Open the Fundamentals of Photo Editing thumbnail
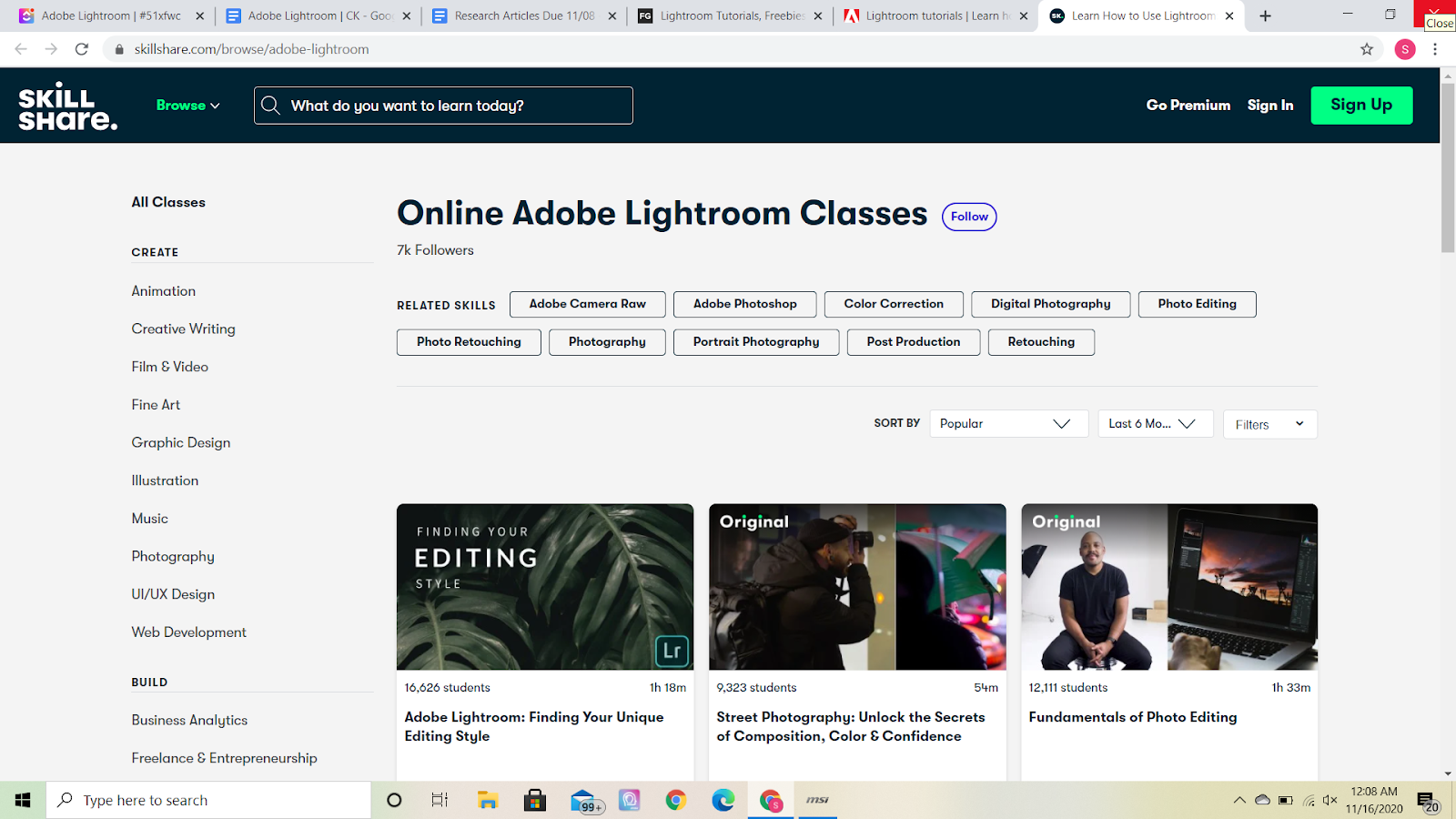 coord(1169,587)
